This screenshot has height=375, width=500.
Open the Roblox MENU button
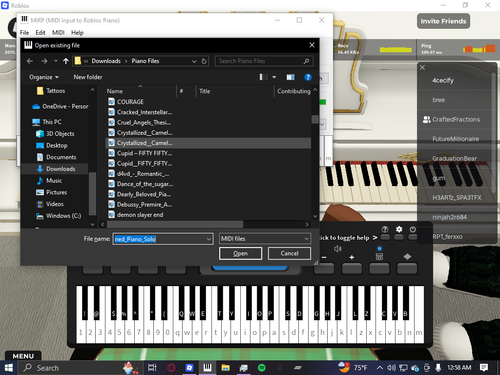[23, 356]
